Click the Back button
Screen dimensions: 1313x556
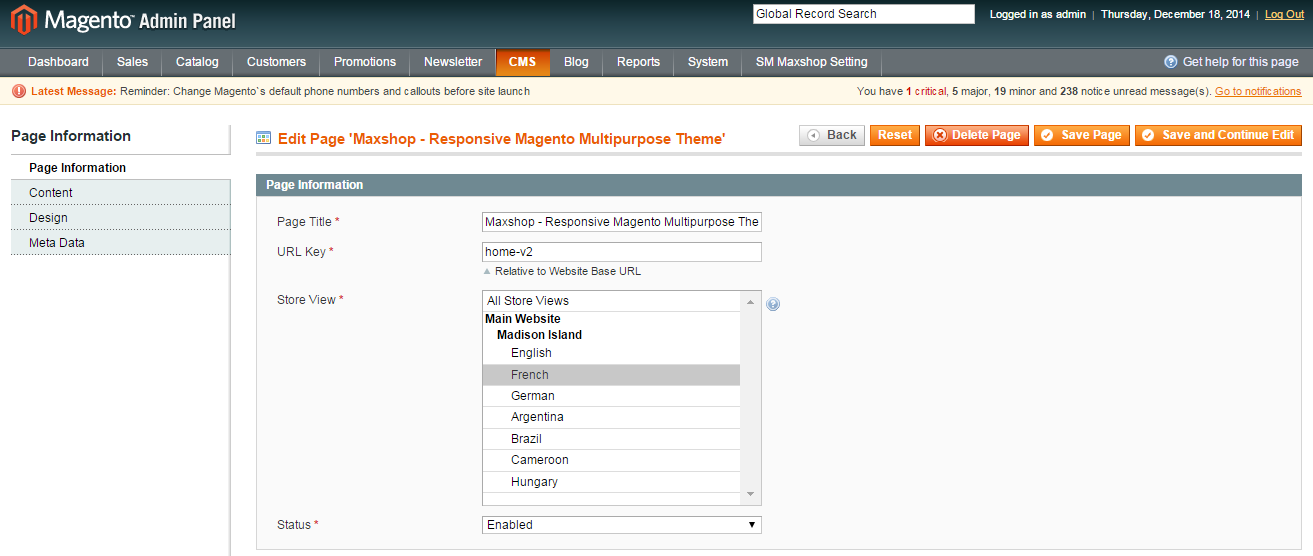click(832, 135)
